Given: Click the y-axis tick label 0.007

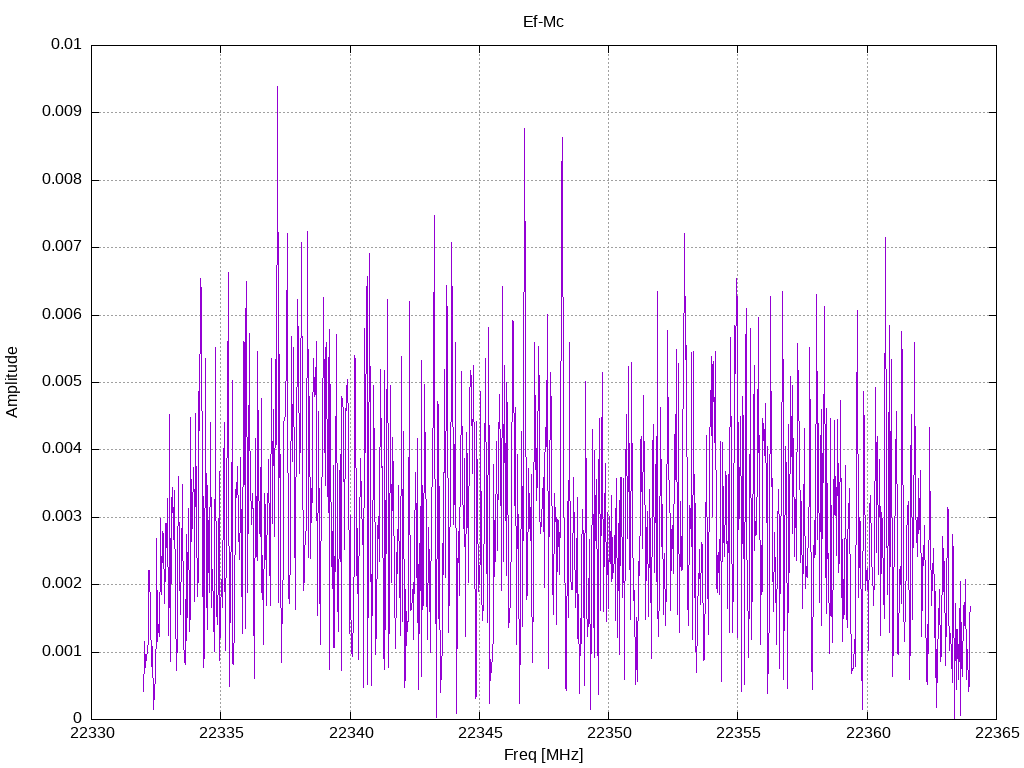Looking at the screenshot, I should (62, 246).
